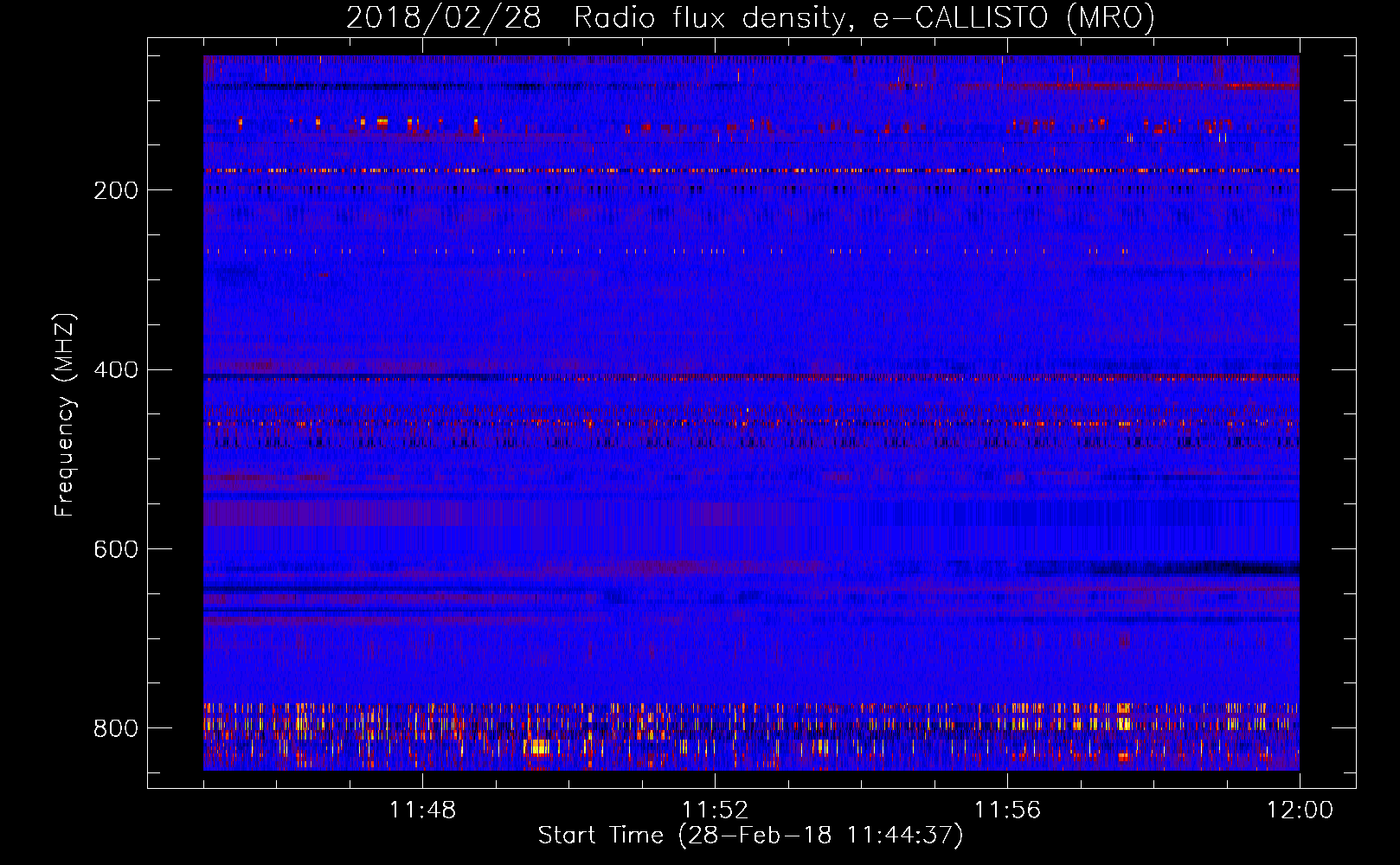Select the 'Frequency (MHz)' y-axis label
1400x865 pixels.
coord(65,414)
